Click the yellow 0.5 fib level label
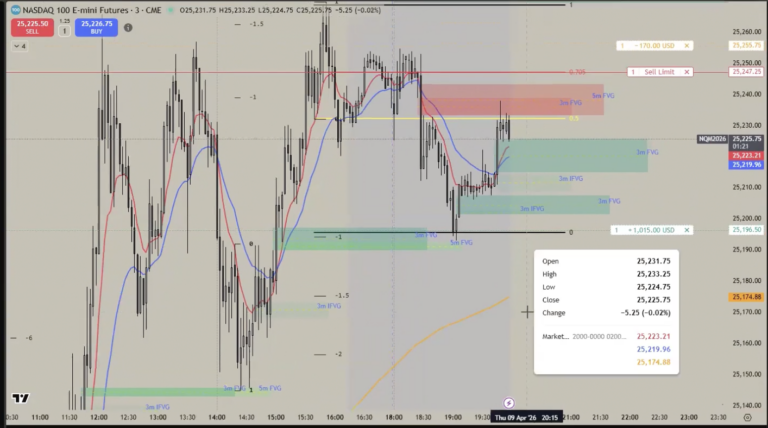Viewport: 768px width, 428px height. [574, 119]
